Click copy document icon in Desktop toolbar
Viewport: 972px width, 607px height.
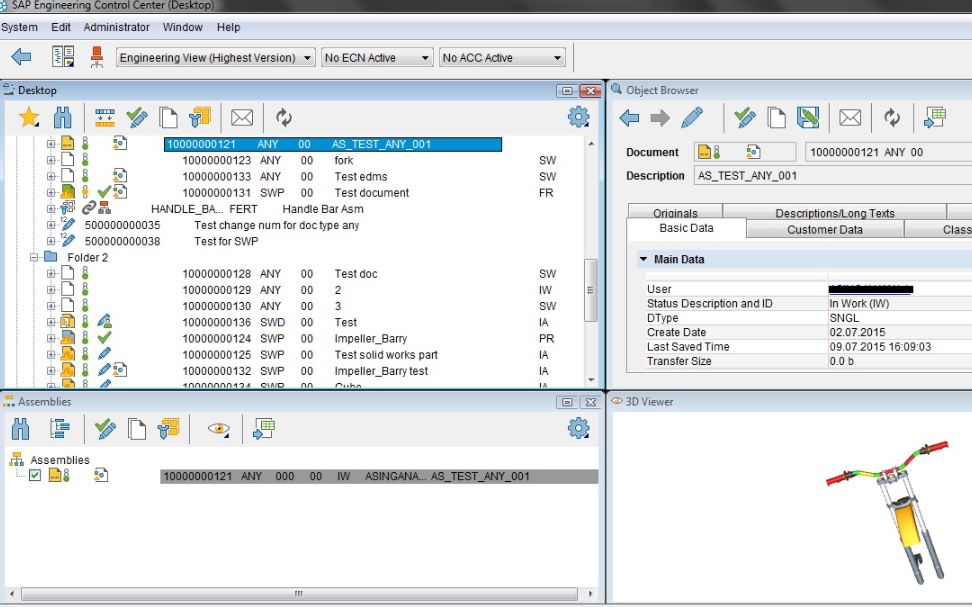coord(168,117)
